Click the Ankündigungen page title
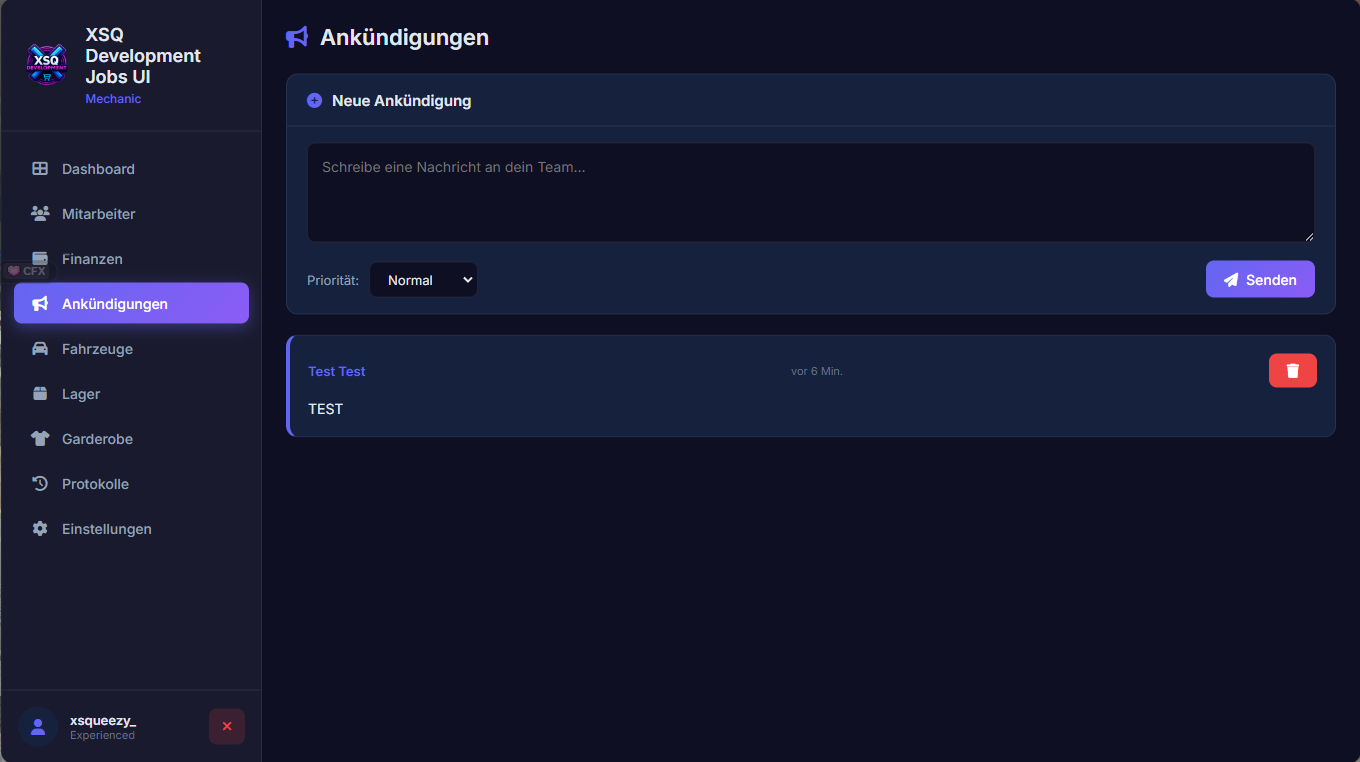Image resolution: width=1360 pixels, height=762 pixels. 404,38
